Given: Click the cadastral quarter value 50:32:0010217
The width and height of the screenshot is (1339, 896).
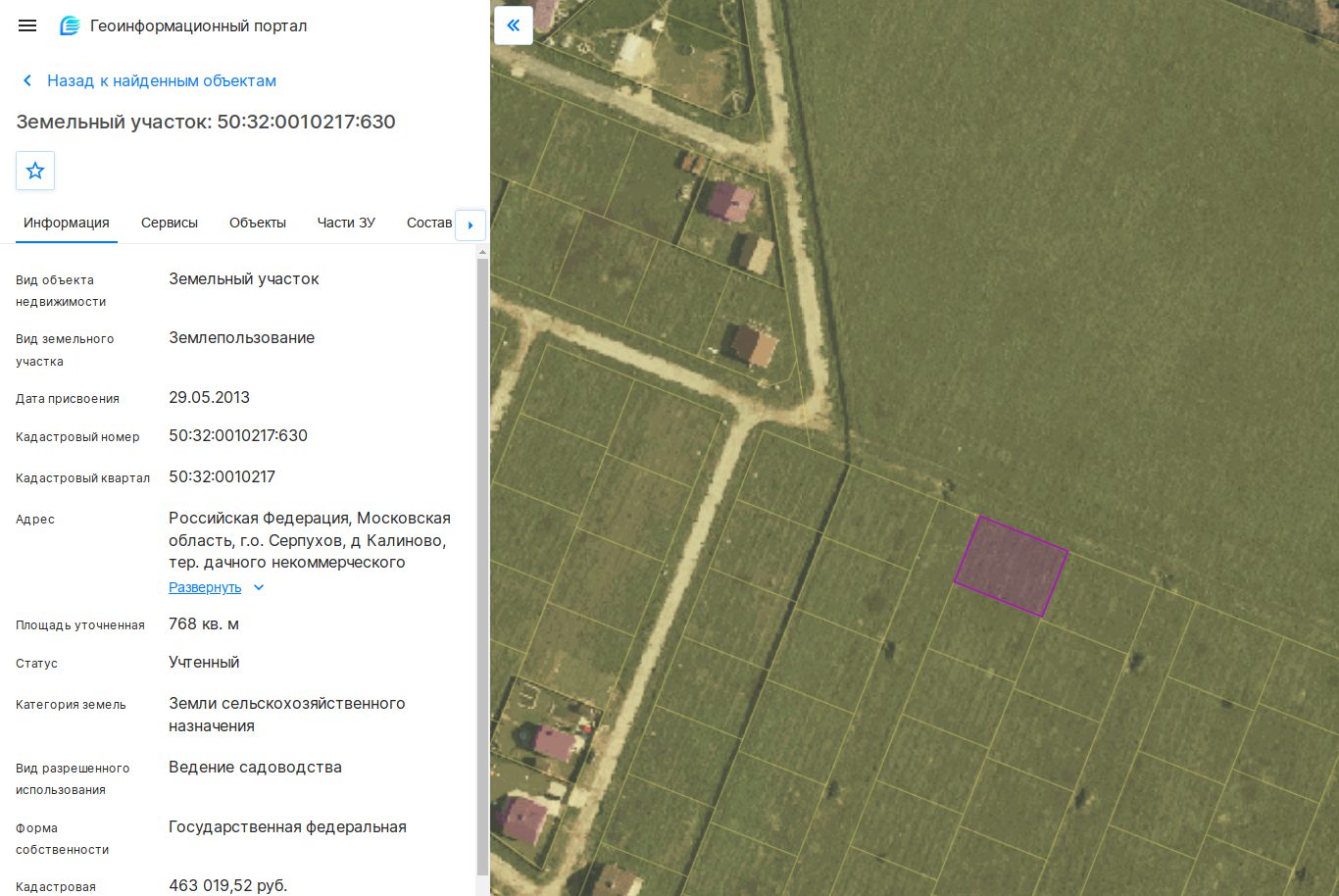Looking at the screenshot, I should [x=222, y=476].
